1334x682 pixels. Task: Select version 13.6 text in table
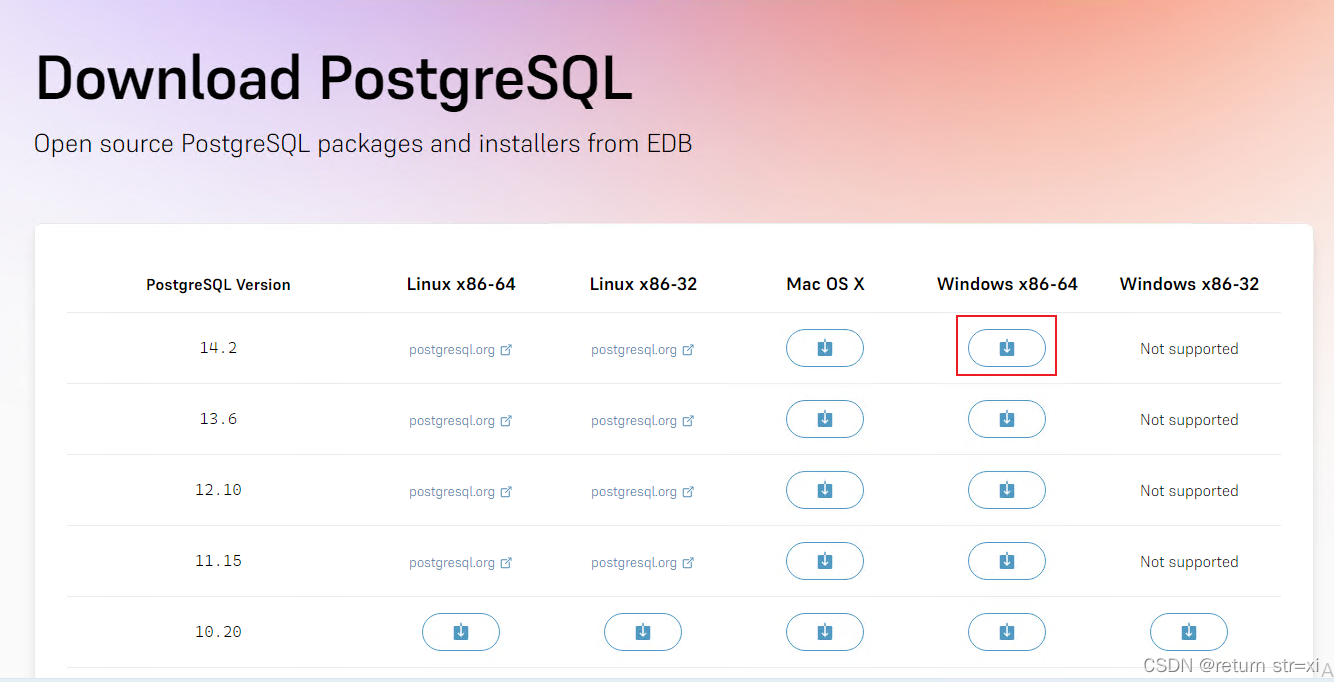218,419
